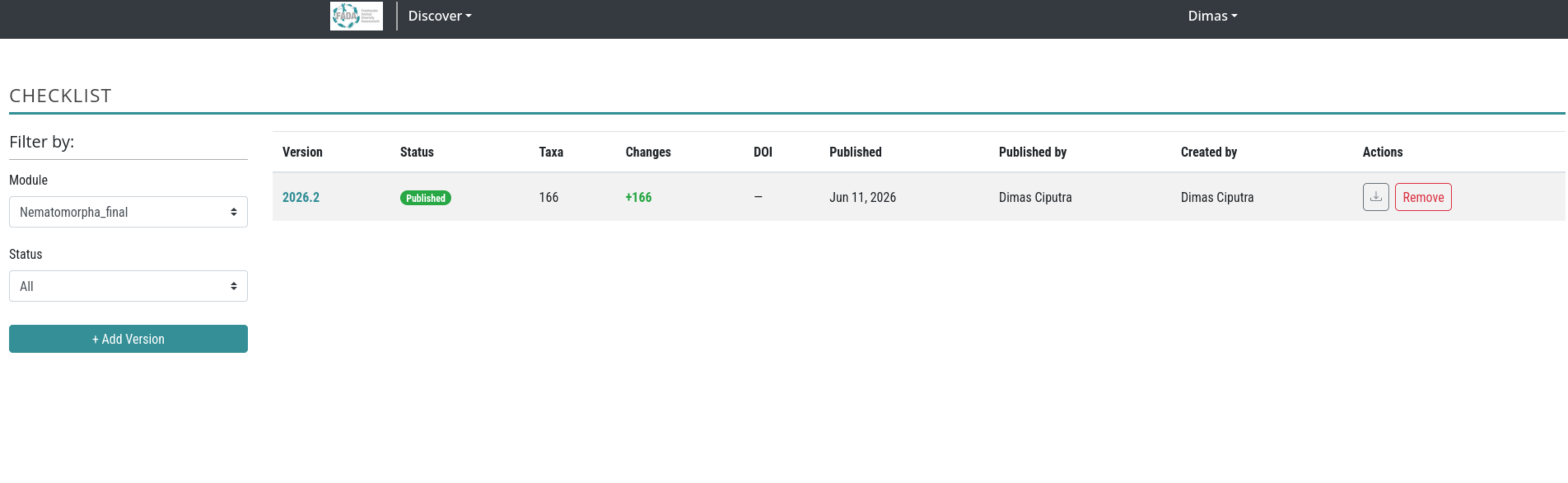
Task: Click the published date Jun 11, 2026
Action: pos(863,197)
